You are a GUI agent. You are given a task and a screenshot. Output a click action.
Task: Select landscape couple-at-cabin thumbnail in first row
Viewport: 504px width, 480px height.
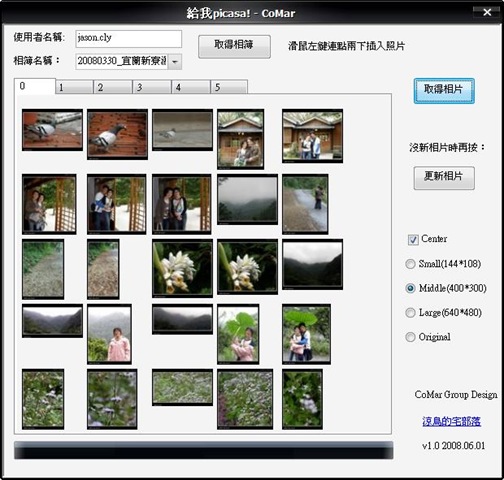coord(312,136)
